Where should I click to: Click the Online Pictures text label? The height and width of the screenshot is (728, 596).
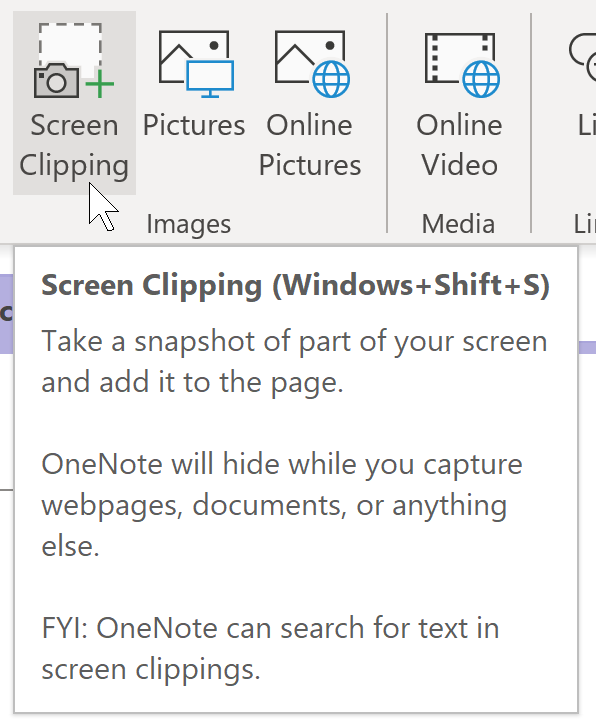pyautogui.click(x=310, y=145)
